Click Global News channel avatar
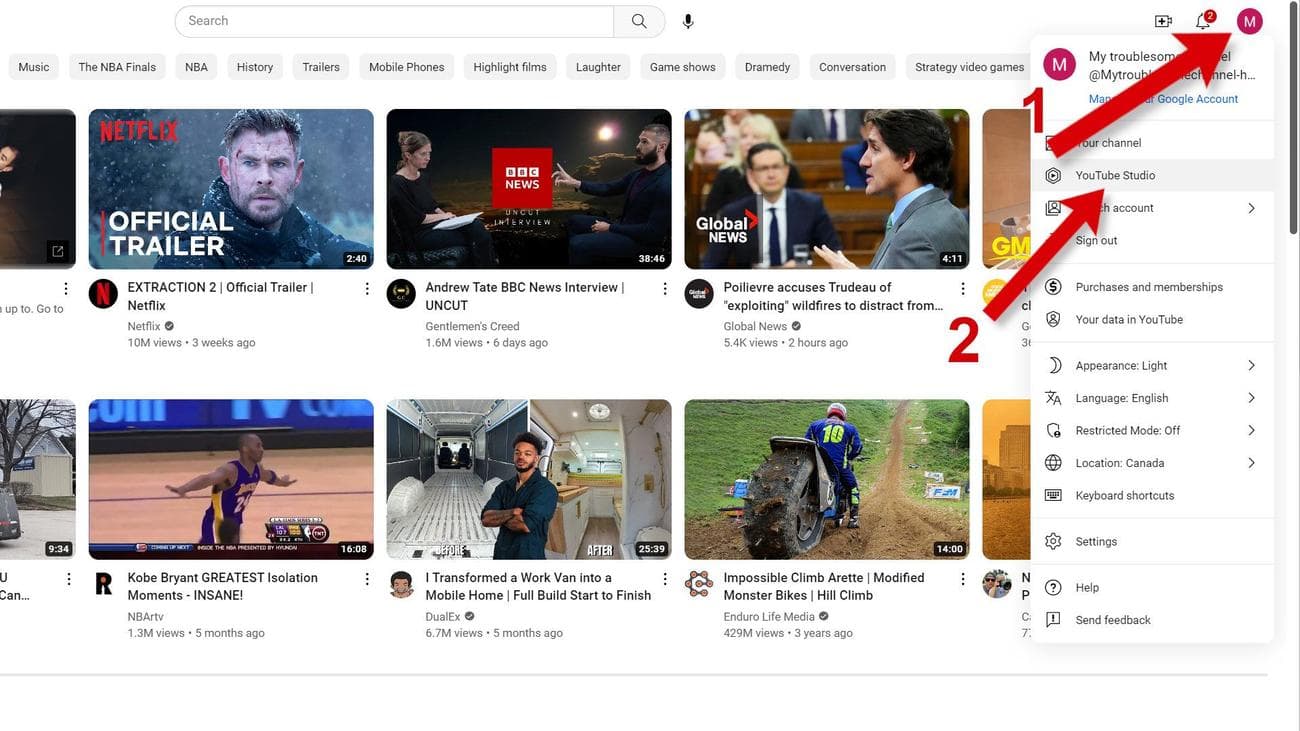This screenshot has width=1300, height=731. click(699, 294)
